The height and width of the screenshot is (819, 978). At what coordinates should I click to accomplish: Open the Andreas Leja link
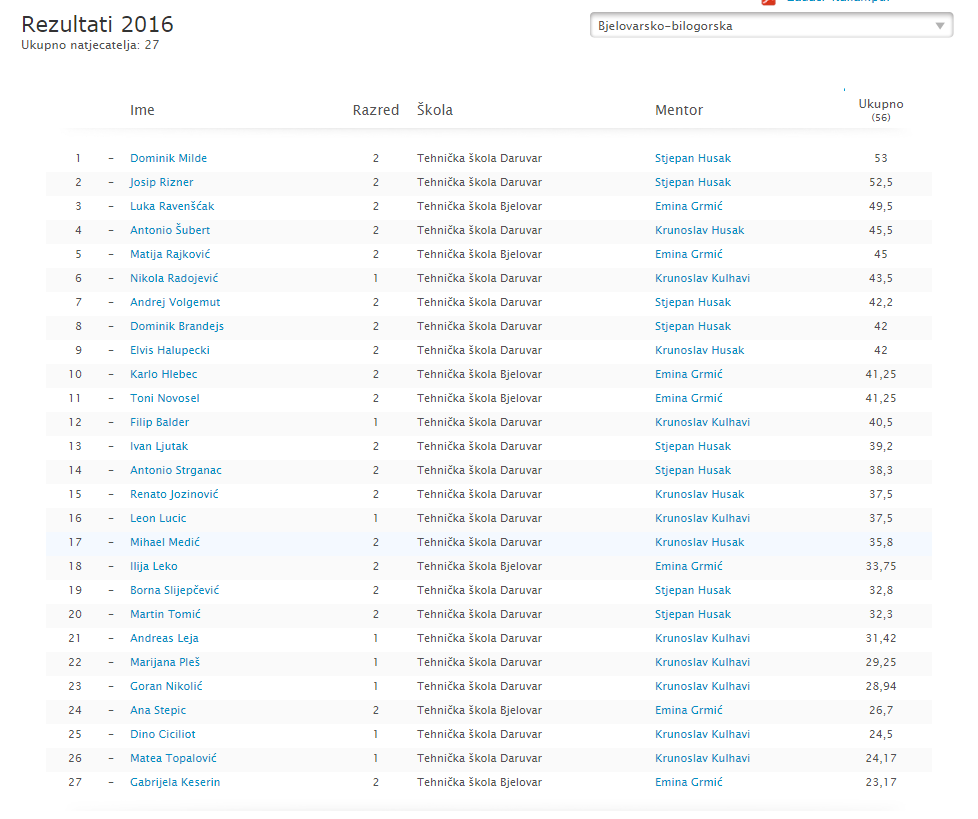(164, 639)
